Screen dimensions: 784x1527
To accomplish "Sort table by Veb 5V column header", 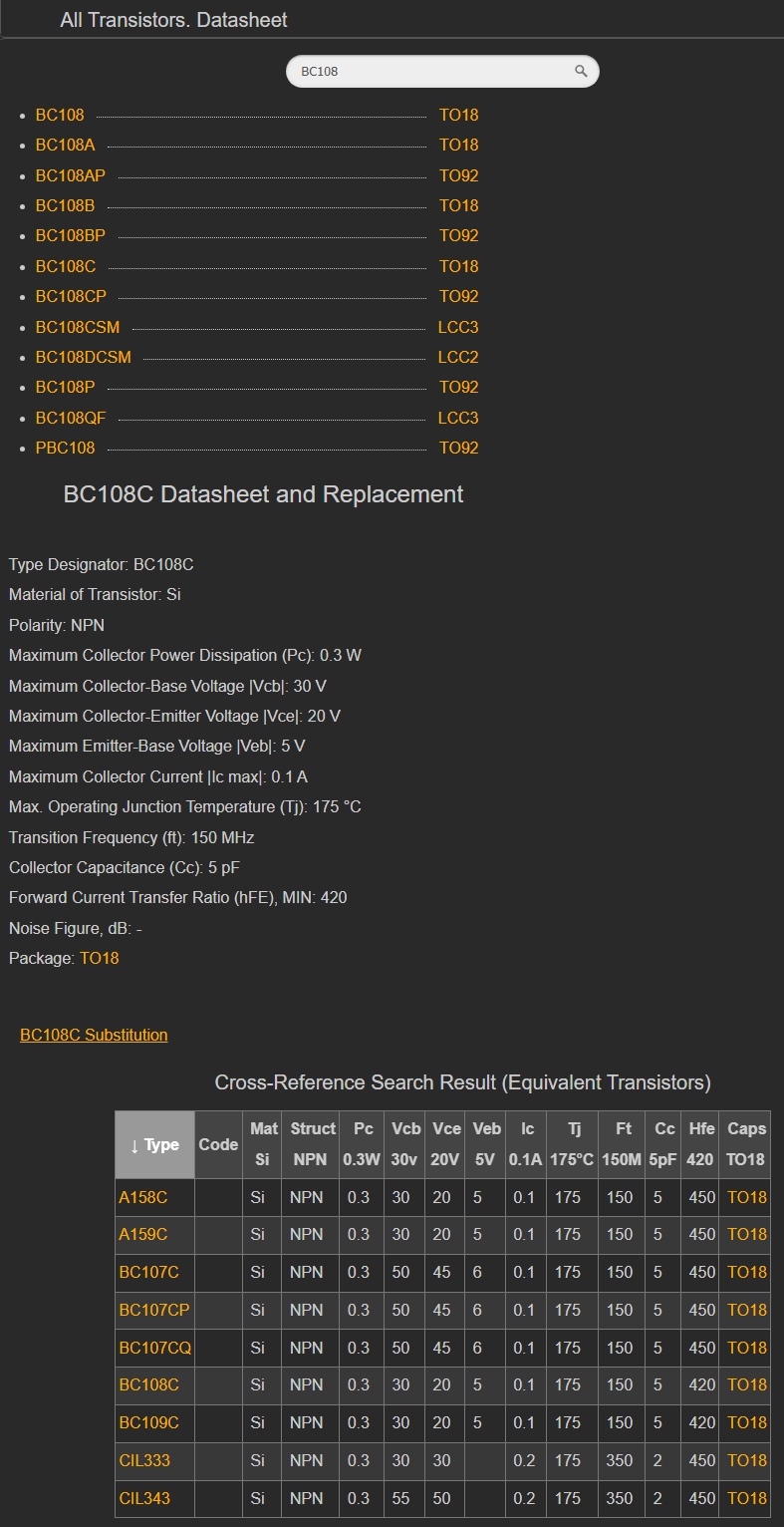I will pyautogui.click(x=486, y=1145).
